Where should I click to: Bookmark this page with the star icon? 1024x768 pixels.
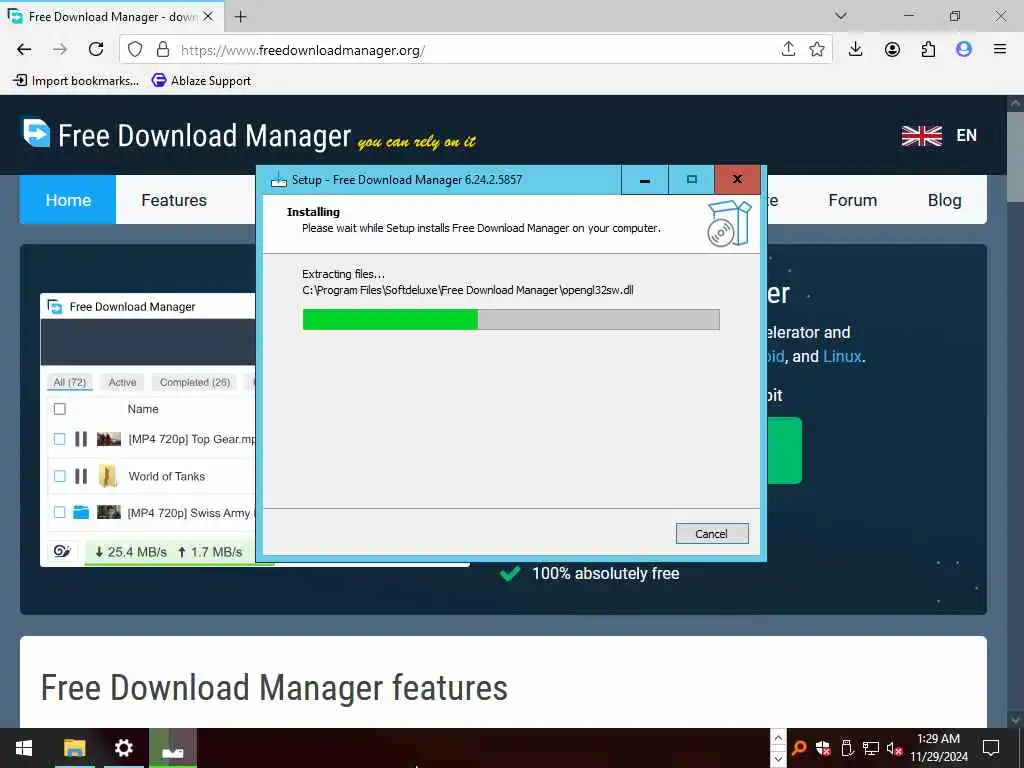(816, 49)
